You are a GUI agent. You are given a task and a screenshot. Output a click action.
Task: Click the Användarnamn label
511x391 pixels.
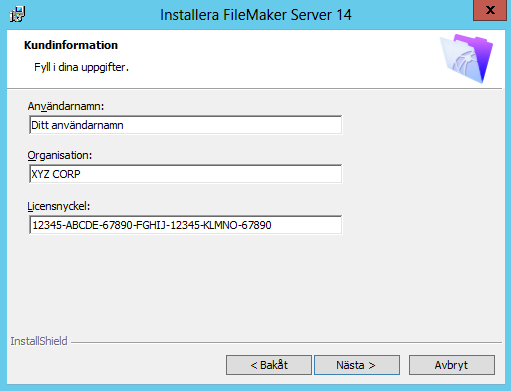pos(66,106)
